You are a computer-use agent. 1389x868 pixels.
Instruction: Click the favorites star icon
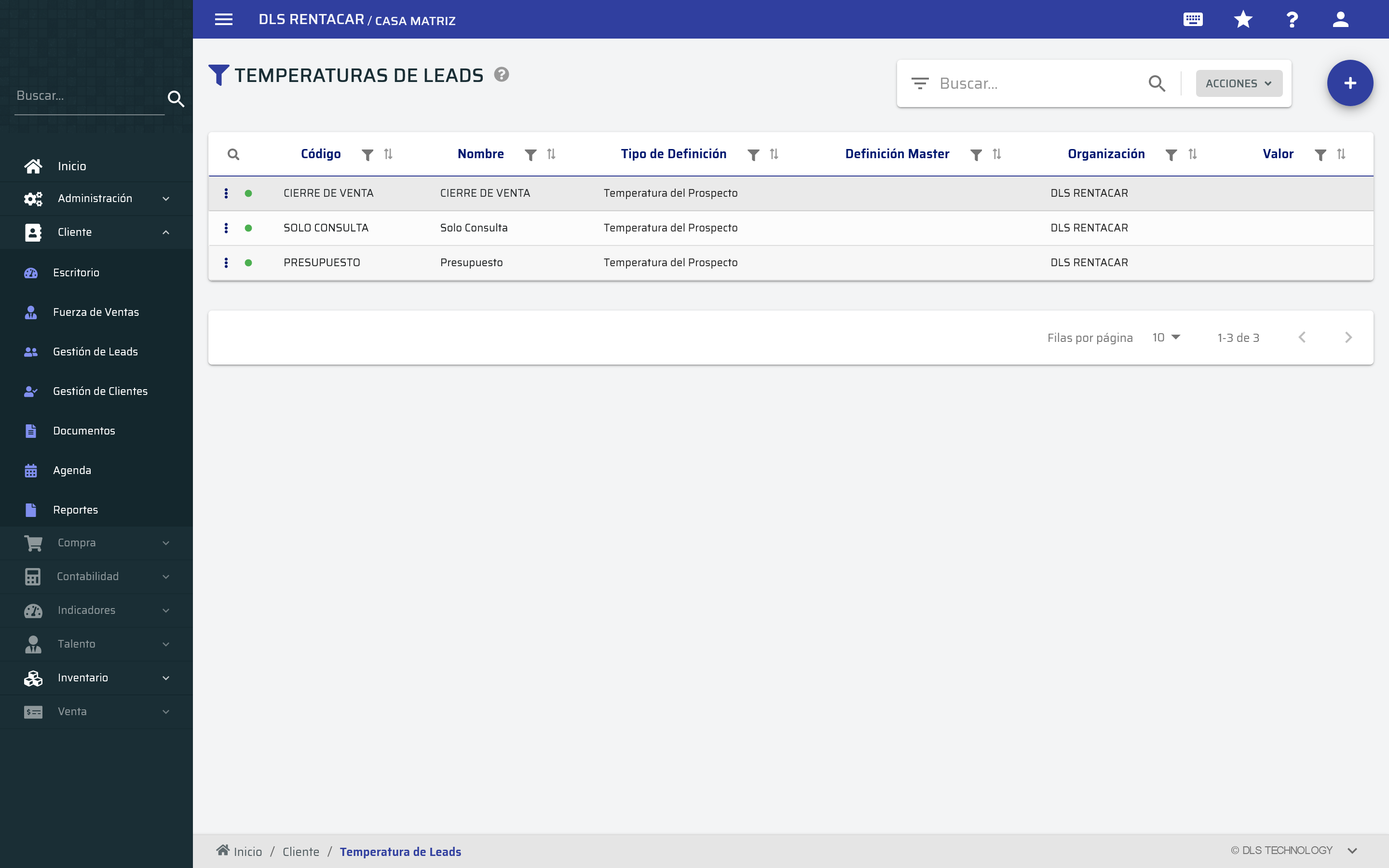pyautogui.click(x=1243, y=19)
